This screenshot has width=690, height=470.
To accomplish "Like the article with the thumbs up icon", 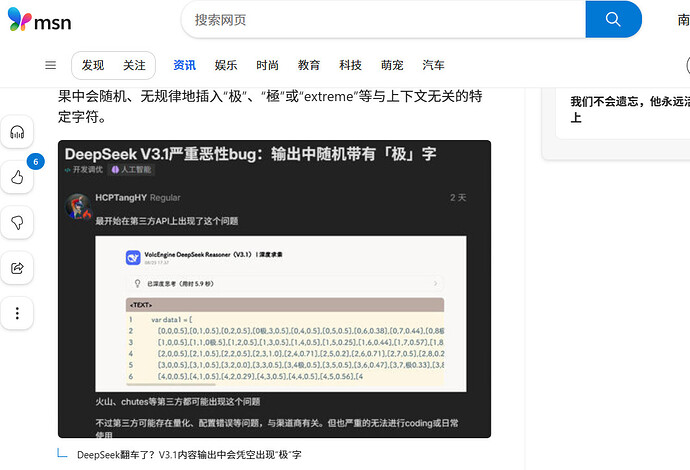I will coord(17,177).
